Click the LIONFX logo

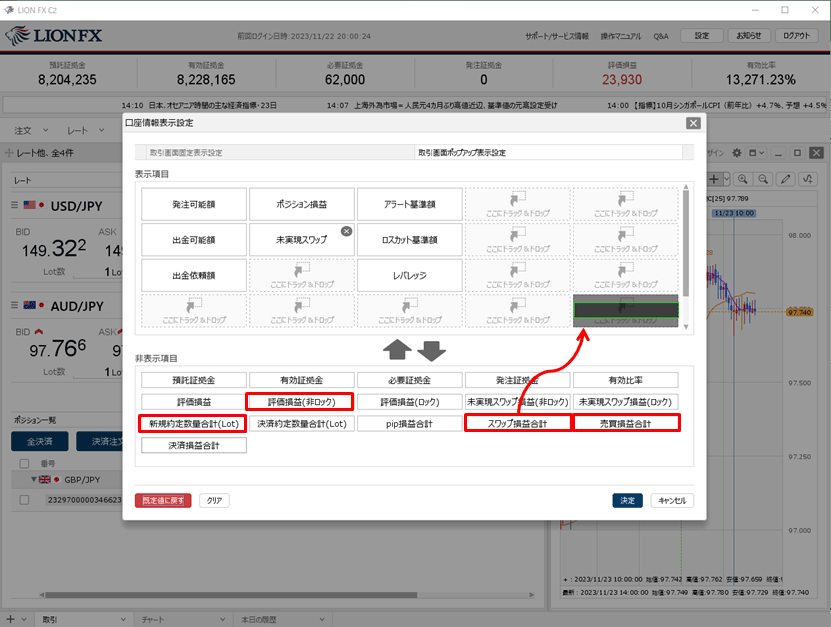(54, 36)
